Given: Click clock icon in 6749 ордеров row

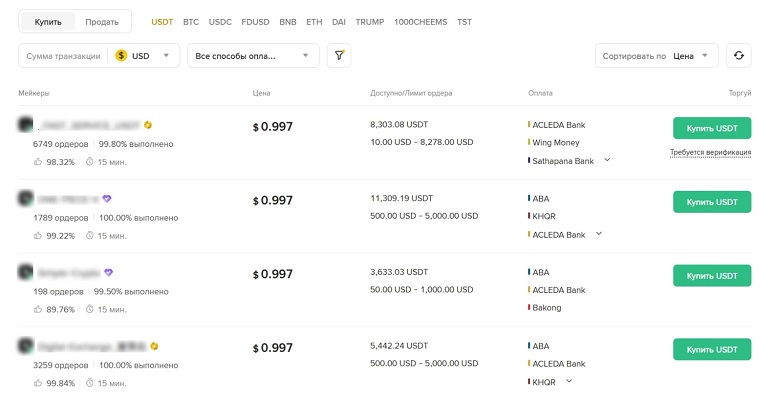Looking at the screenshot, I should [89, 162].
